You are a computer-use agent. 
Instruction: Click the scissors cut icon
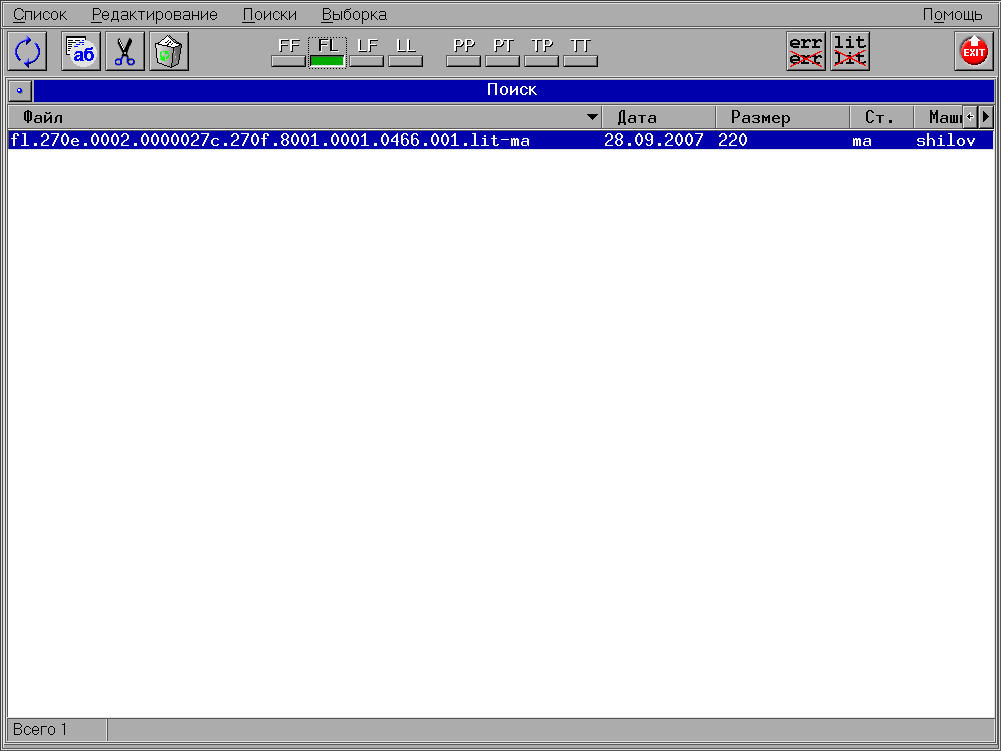pos(124,52)
